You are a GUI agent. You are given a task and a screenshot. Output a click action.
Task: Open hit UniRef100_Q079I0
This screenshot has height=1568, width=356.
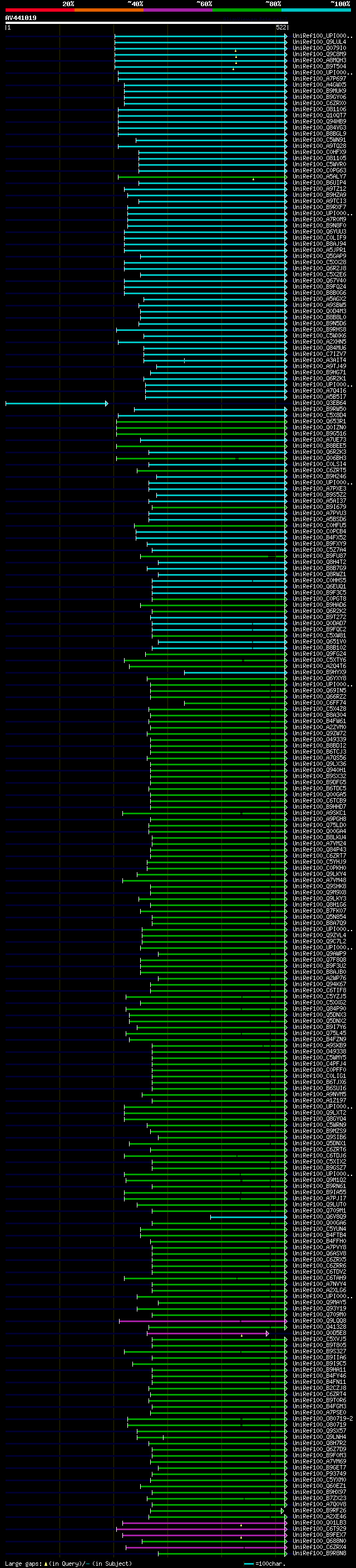[x=319, y=48]
